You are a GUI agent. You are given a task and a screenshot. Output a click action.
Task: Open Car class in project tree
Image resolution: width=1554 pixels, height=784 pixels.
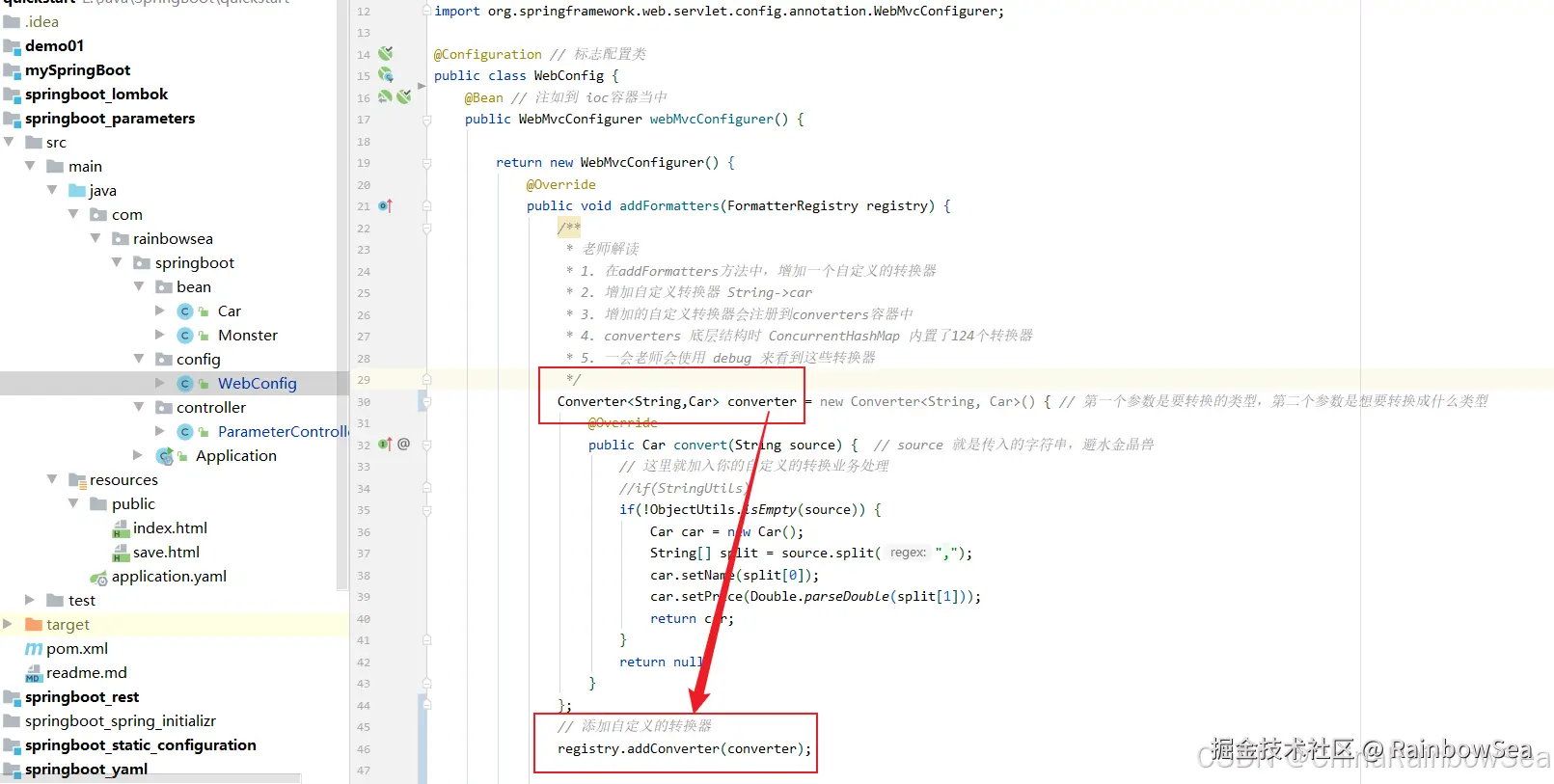tap(230, 311)
